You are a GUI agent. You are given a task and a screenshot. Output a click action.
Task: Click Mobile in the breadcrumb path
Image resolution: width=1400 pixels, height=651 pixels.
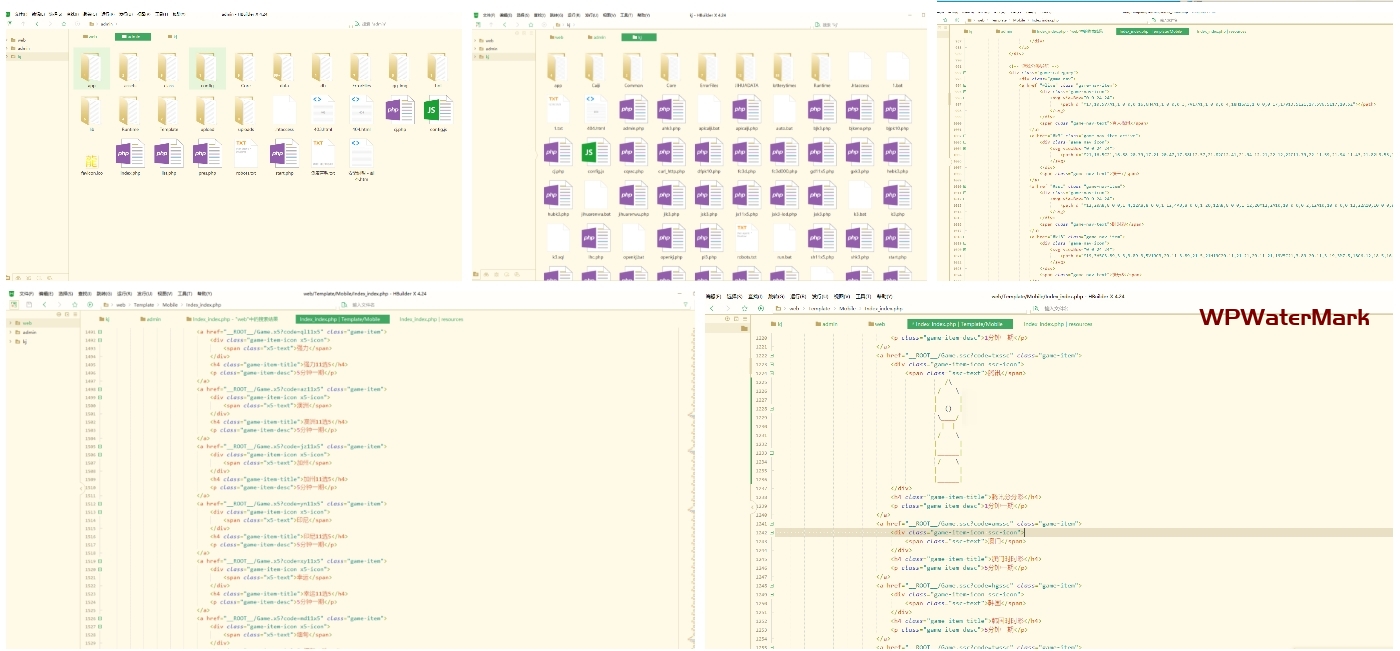coord(170,304)
